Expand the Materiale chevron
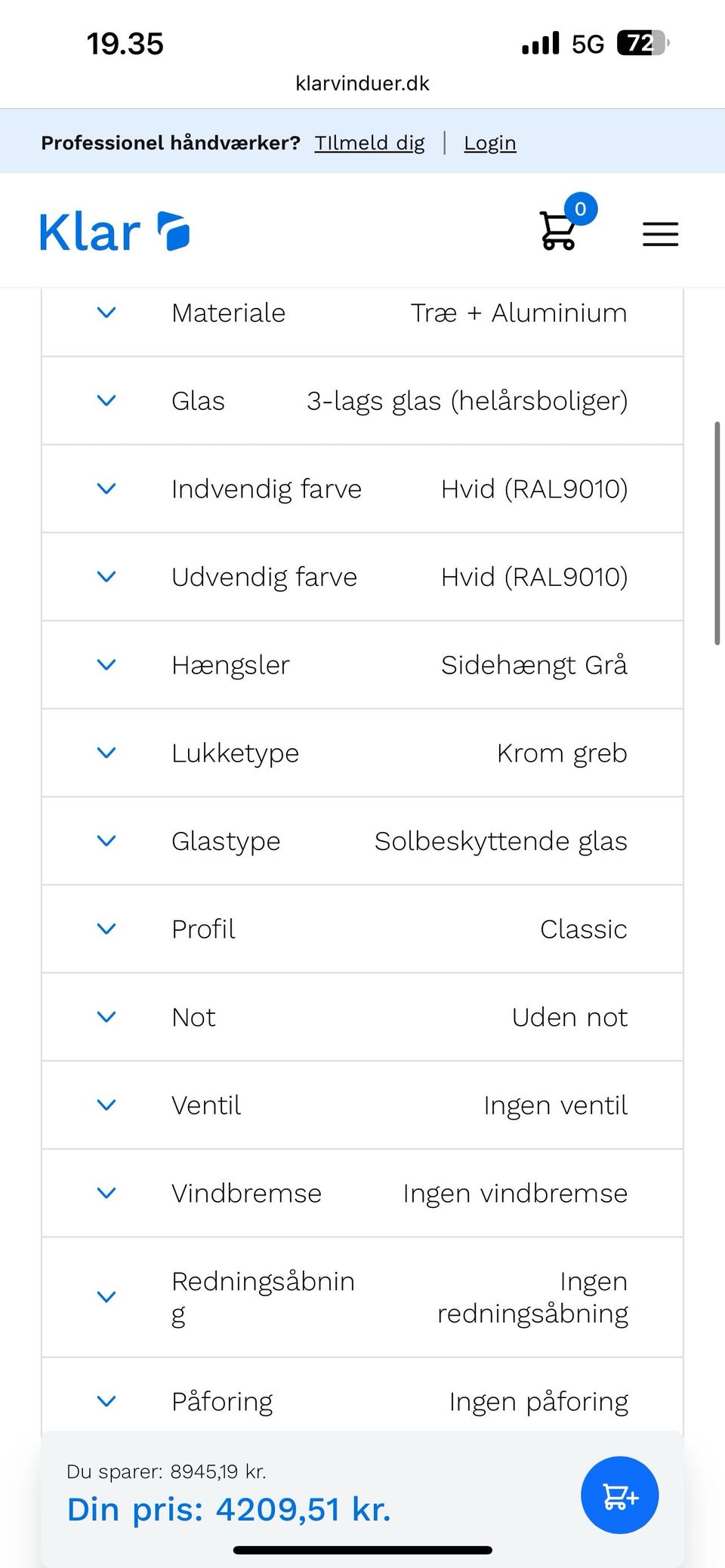The height and width of the screenshot is (1568, 725). 106,313
